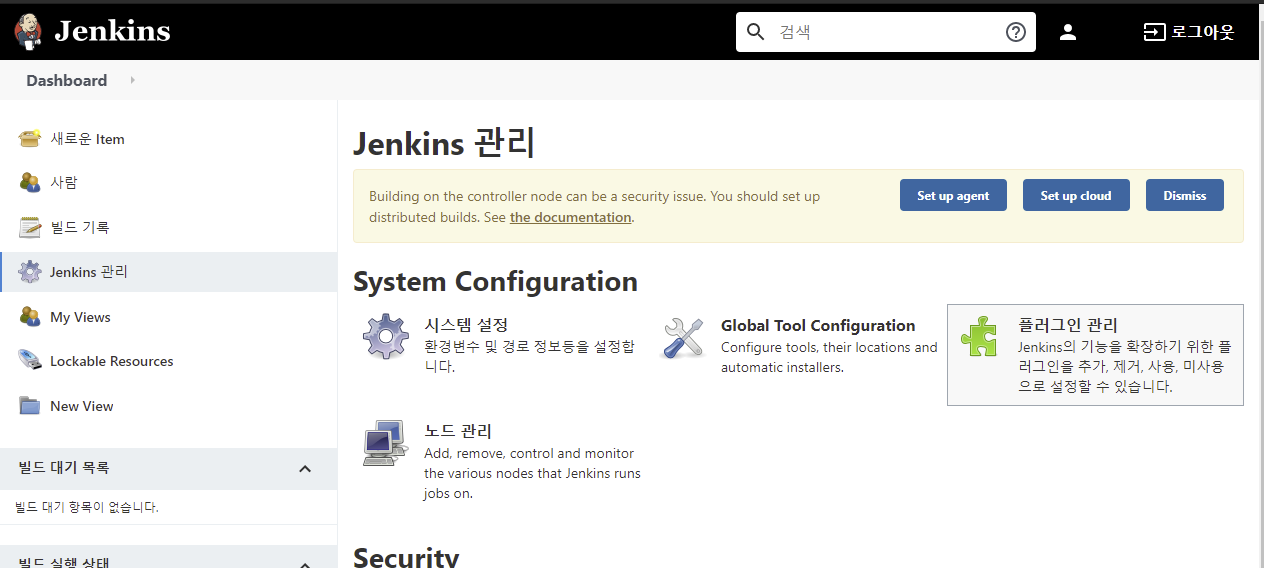Click the Jenkins butler logo icon
1264x568 pixels.
(28, 31)
